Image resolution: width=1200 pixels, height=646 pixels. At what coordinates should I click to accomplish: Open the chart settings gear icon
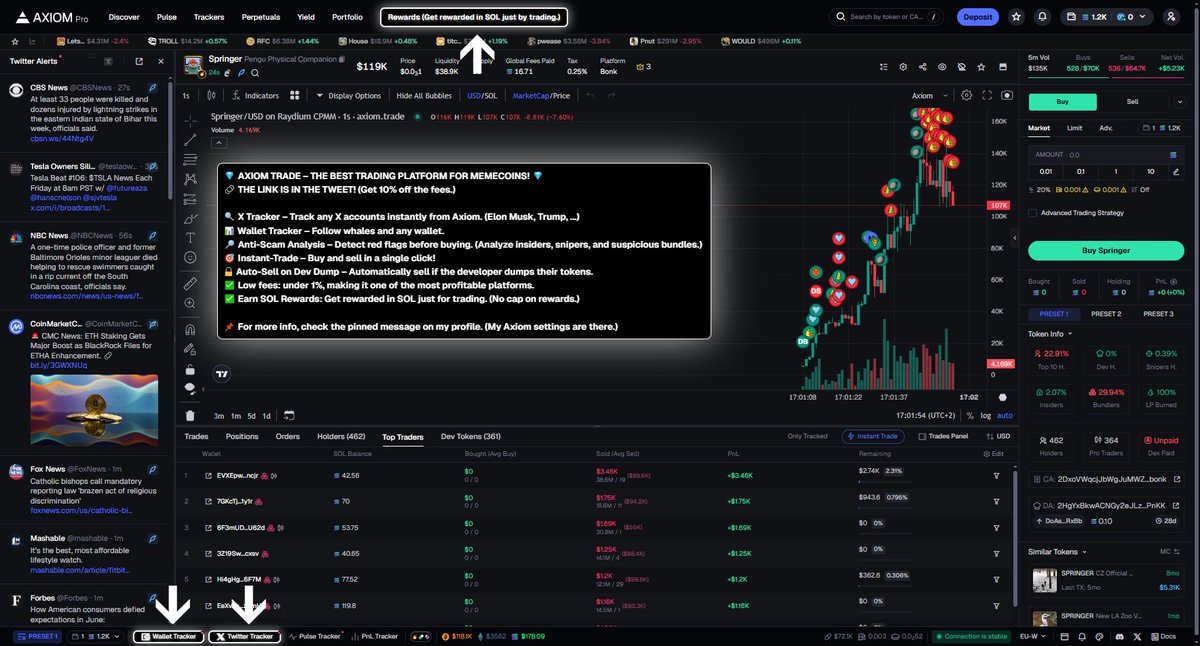966,95
